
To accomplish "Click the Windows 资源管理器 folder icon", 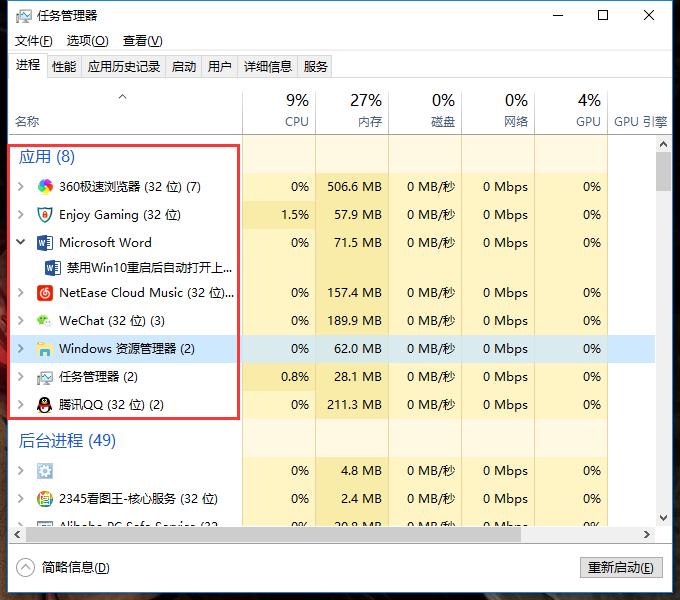I will (45, 349).
